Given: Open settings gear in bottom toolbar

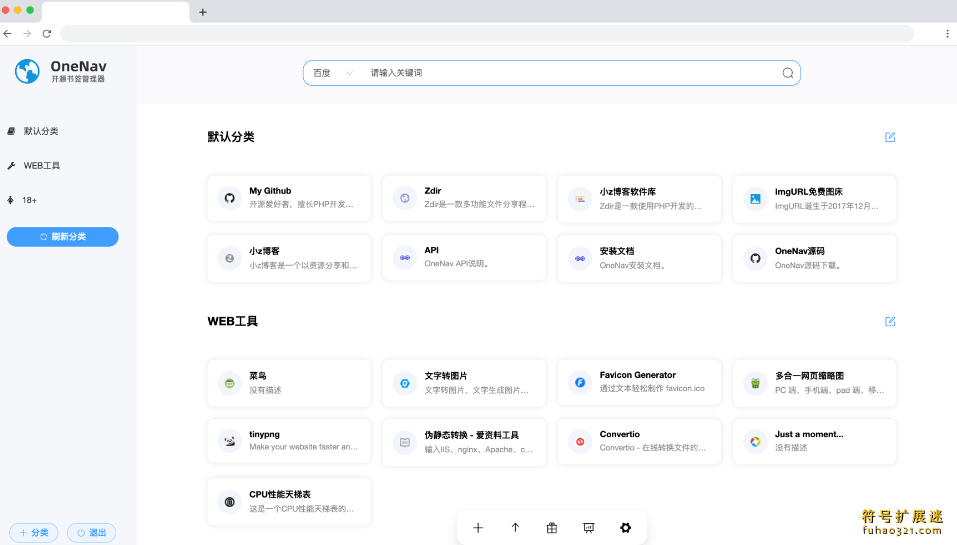Looking at the screenshot, I should tap(626, 528).
